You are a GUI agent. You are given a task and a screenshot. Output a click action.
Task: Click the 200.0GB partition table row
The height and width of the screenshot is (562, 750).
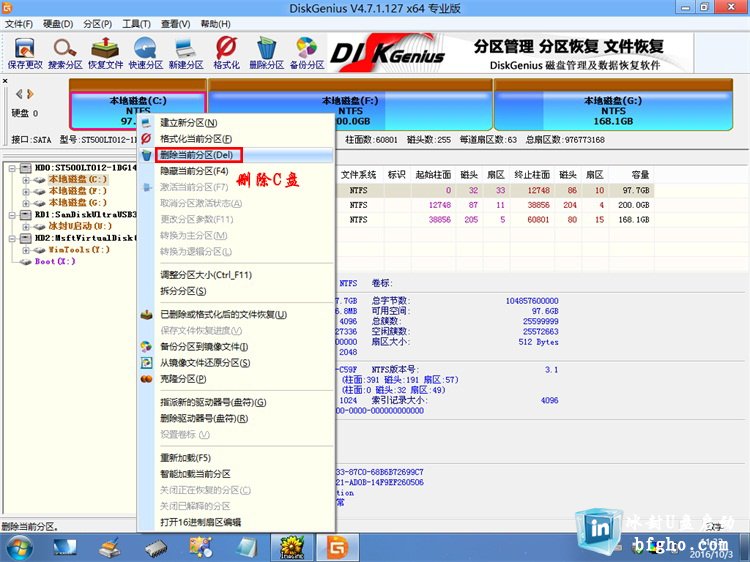point(496,205)
